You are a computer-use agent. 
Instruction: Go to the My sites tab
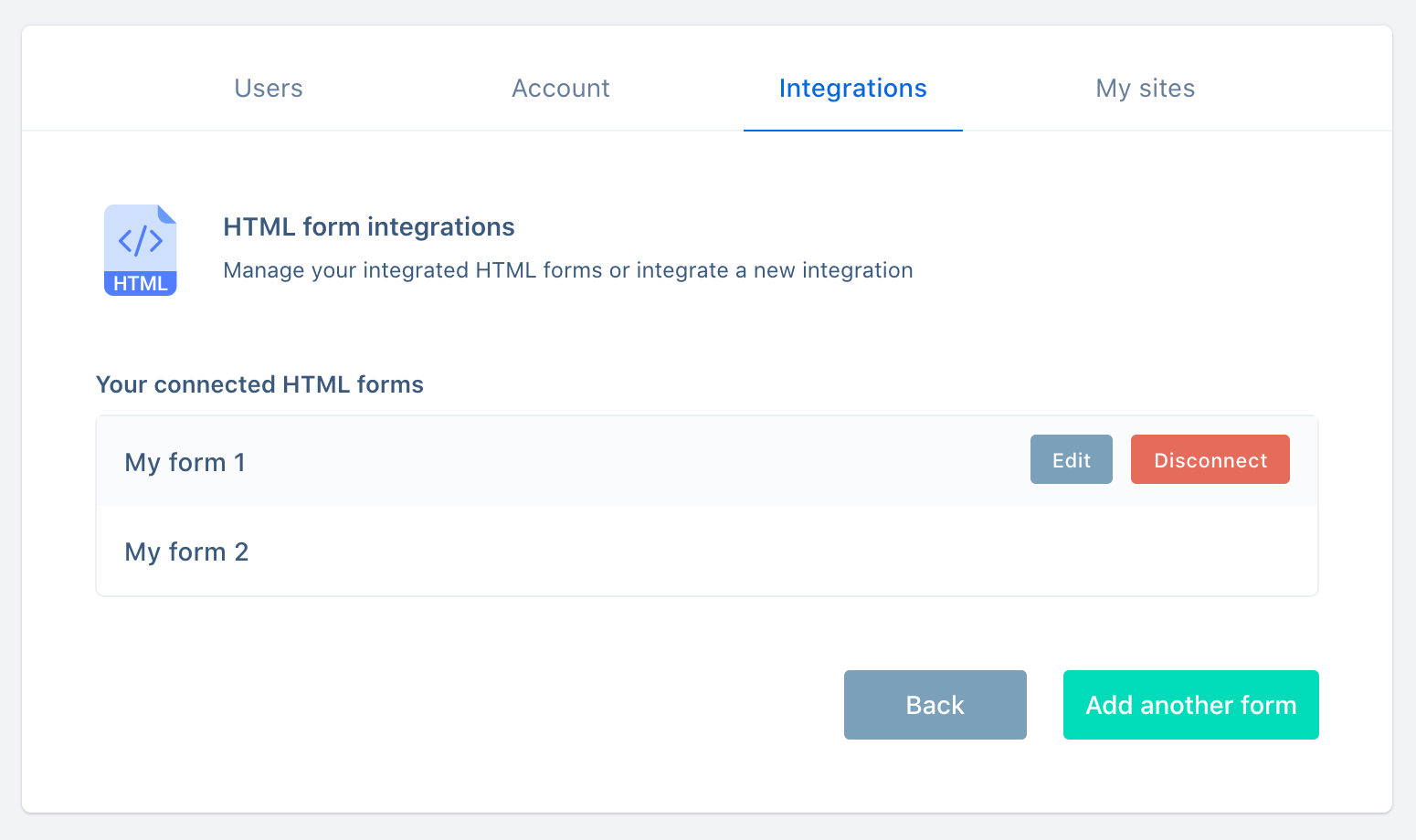tap(1146, 89)
